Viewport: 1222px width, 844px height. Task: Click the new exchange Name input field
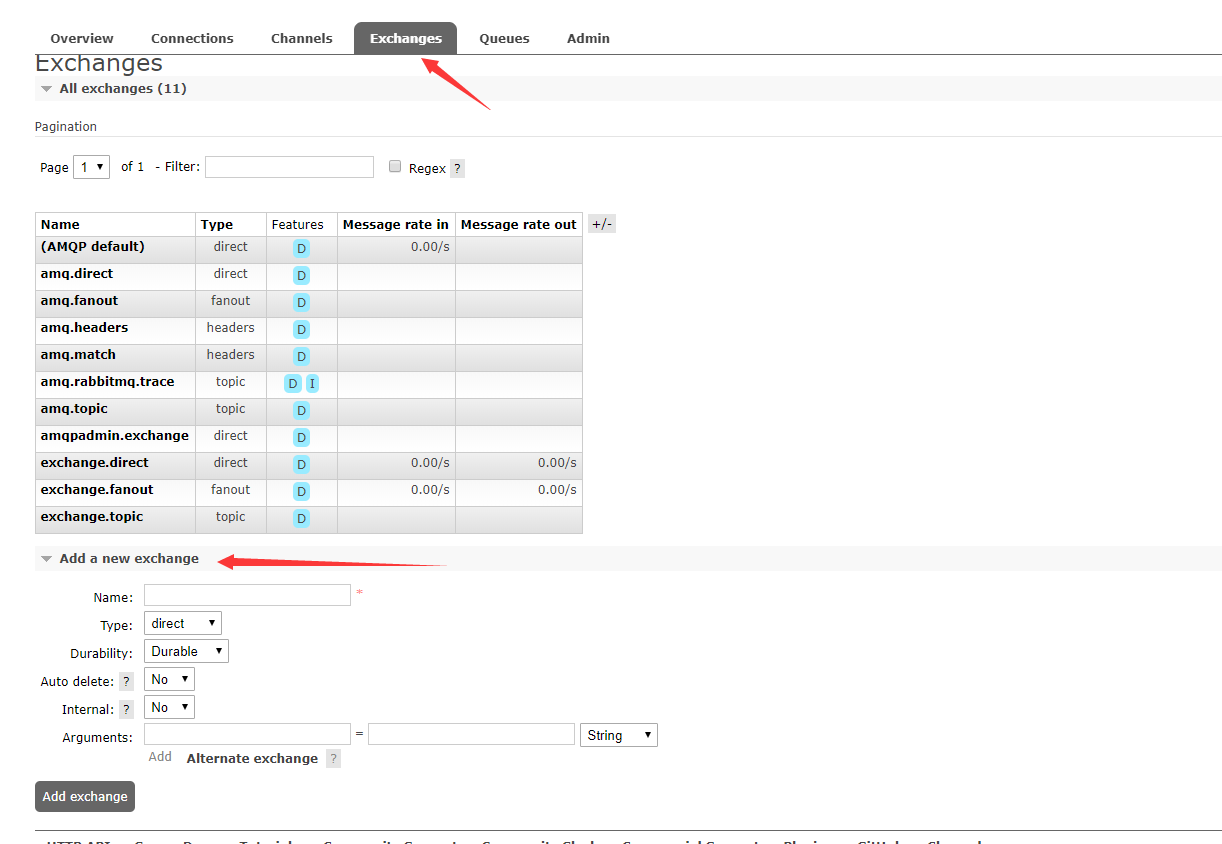pos(247,596)
